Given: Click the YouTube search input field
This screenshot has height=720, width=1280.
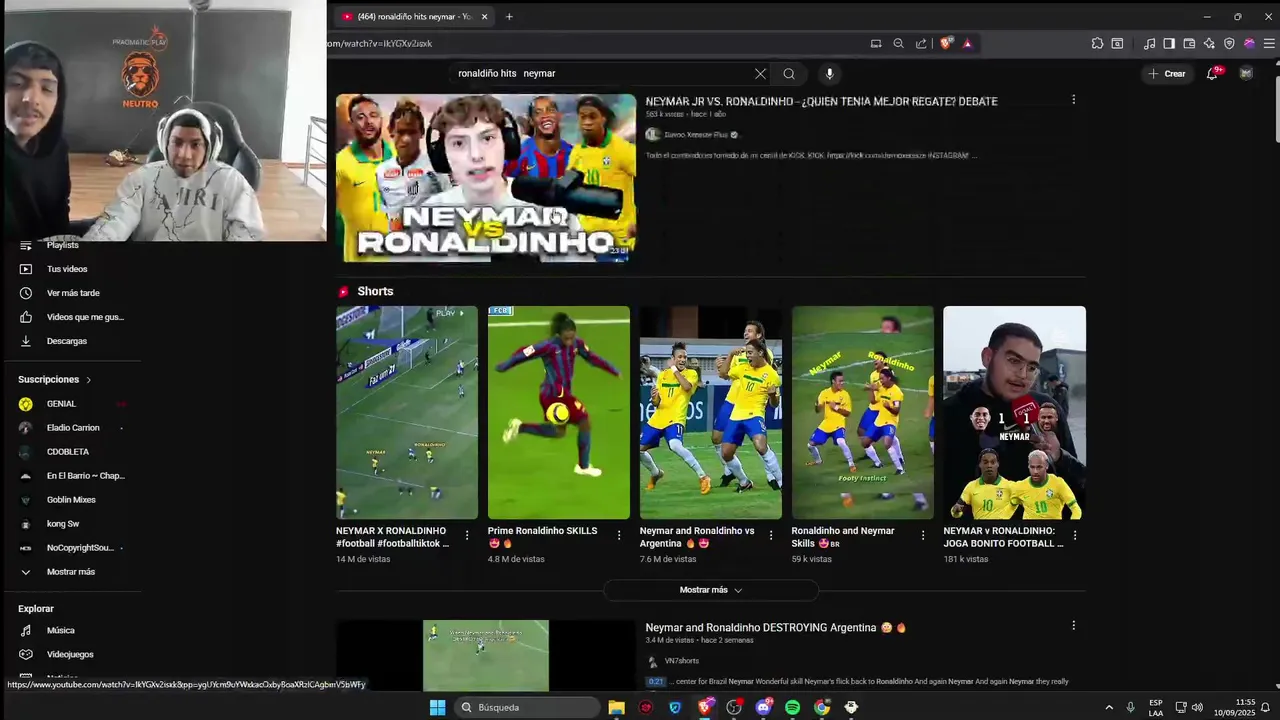Looking at the screenshot, I should click(600, 74).
